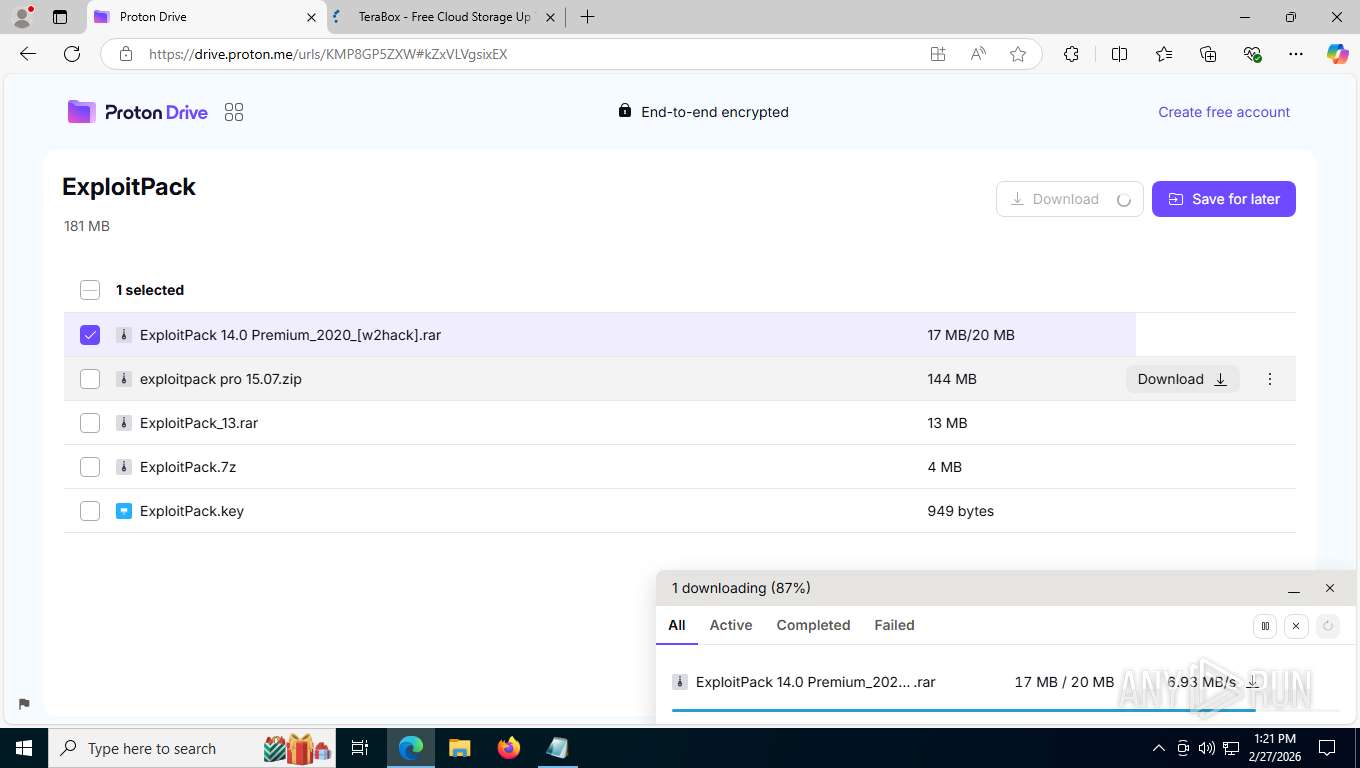Launch Firefox from the taskbar
Screen dimensions: 1360x768
pyautogui.click(x=509, y=748)
